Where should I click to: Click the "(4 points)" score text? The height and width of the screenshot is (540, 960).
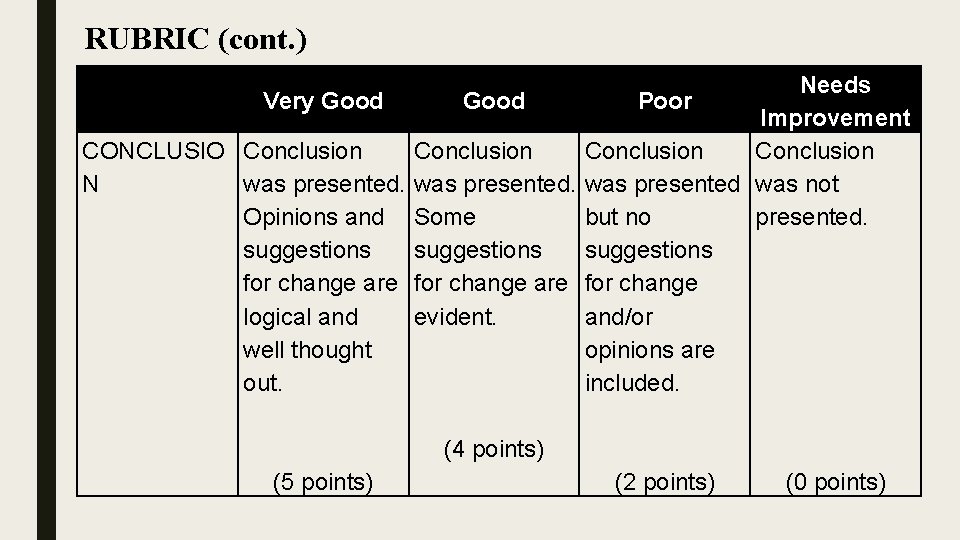494,449
